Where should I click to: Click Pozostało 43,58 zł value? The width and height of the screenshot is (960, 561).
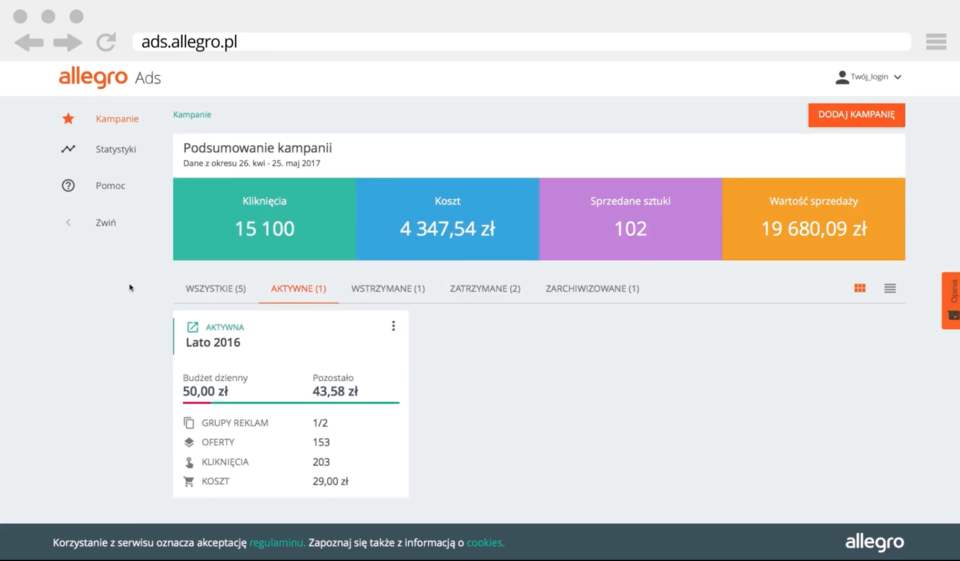click(x=335, y=391)
